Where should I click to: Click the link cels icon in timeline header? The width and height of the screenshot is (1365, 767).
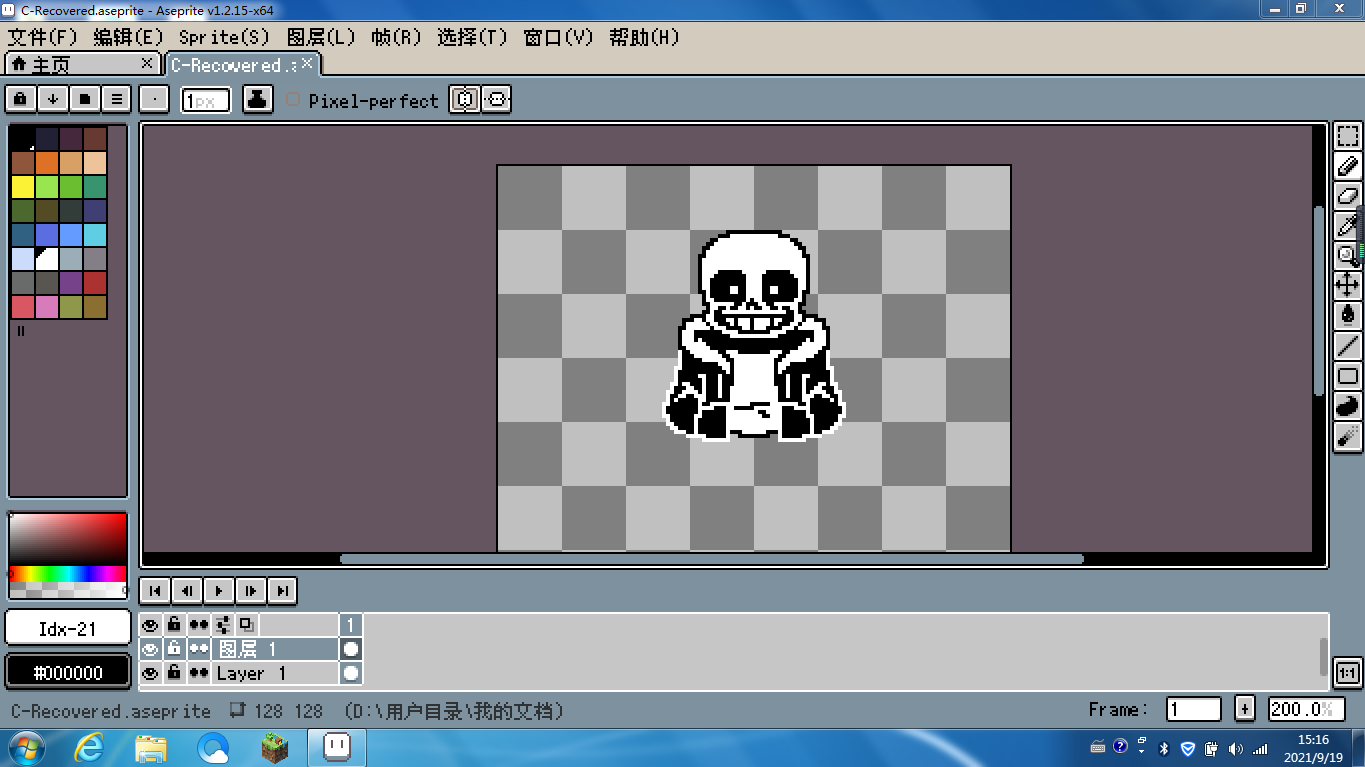pos(246,625)
